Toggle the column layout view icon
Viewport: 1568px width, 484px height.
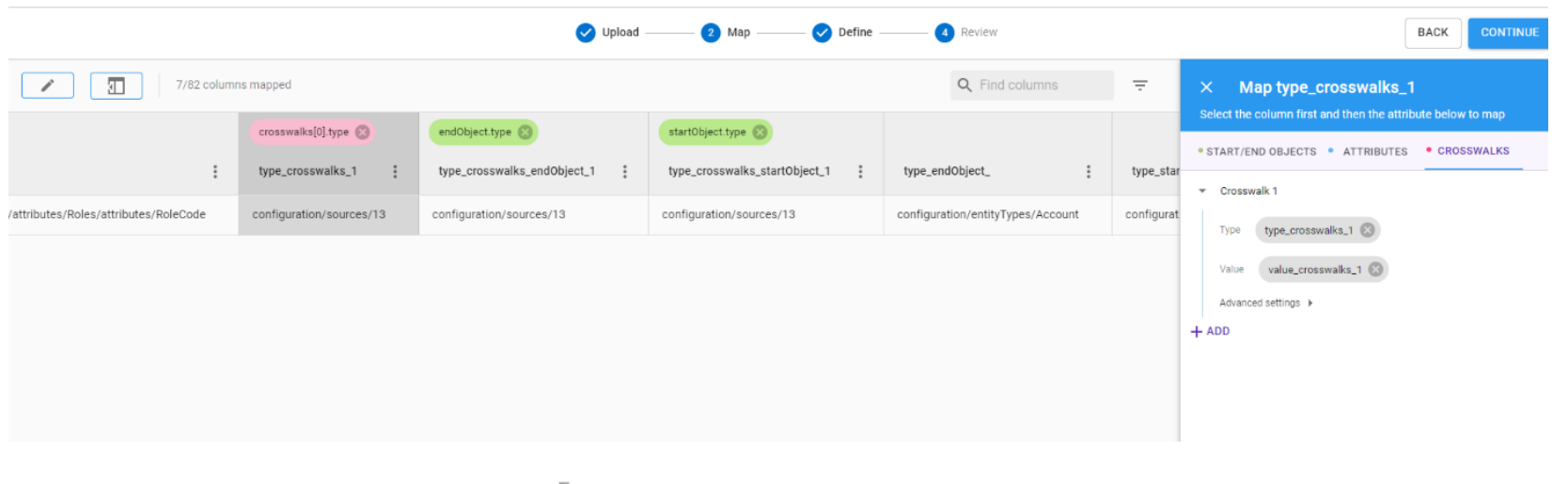pos(117,86)
